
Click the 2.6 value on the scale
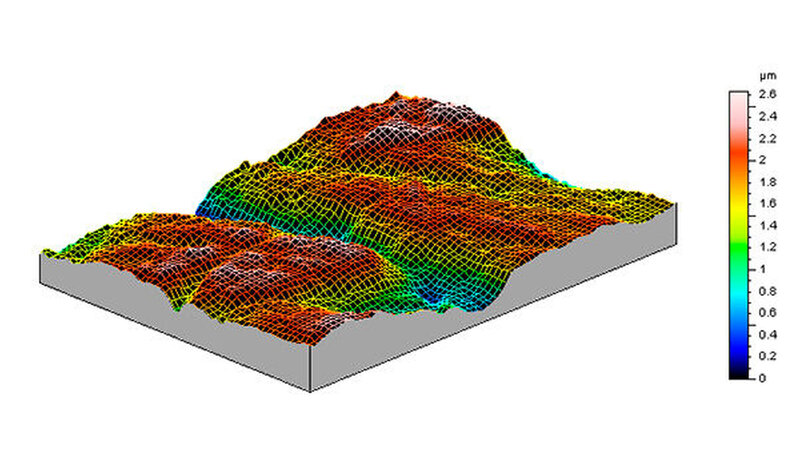coord(767,94)
